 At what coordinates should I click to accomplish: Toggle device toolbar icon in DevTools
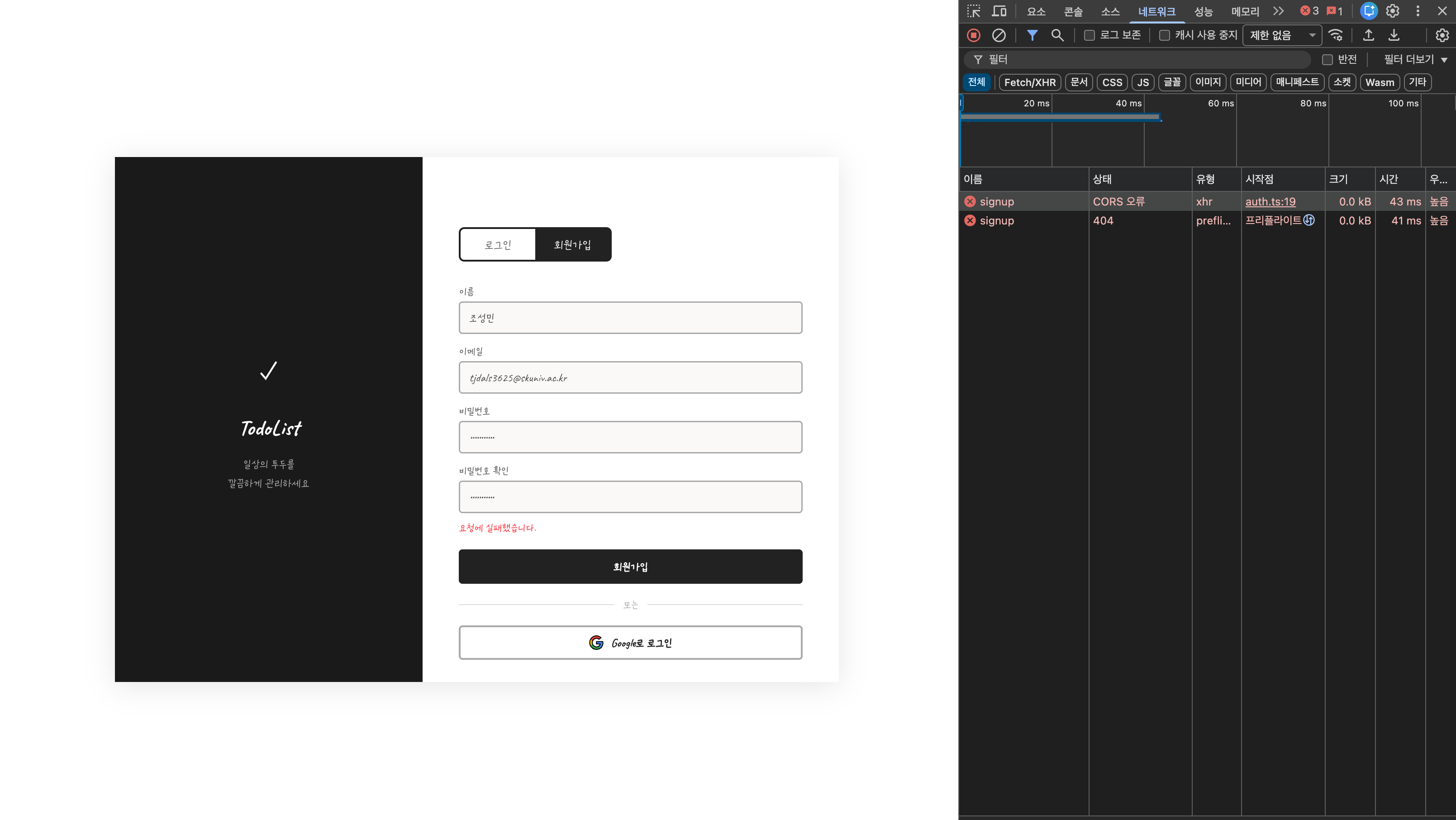(x=999, y=11)
